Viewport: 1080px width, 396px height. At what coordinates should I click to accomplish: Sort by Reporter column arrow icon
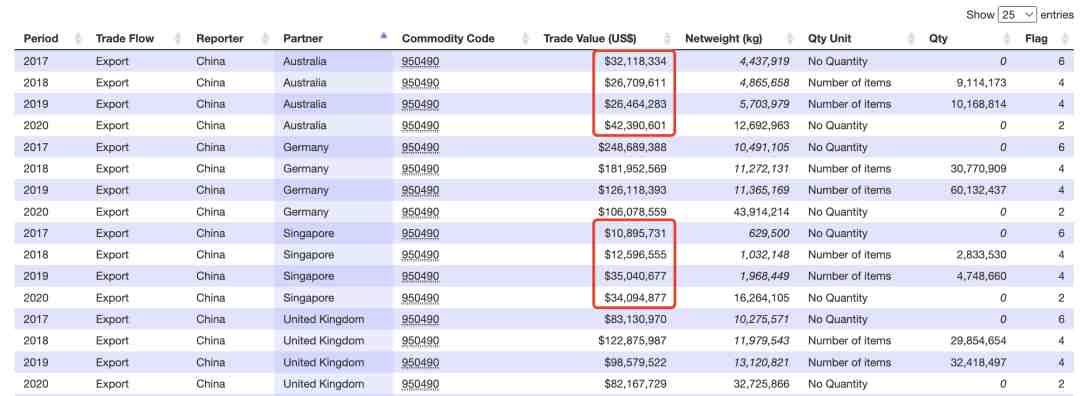[x=265, y=39]
